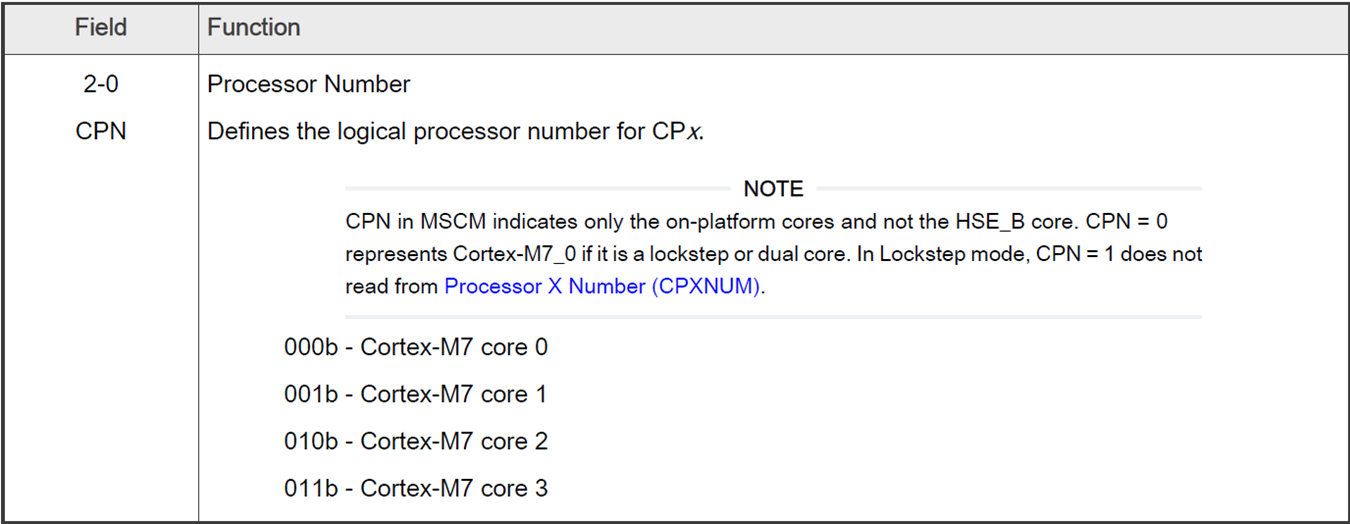Select the 010b Cortex-M7 core 2 entry
1350x524 pixels.
point(415,441)
